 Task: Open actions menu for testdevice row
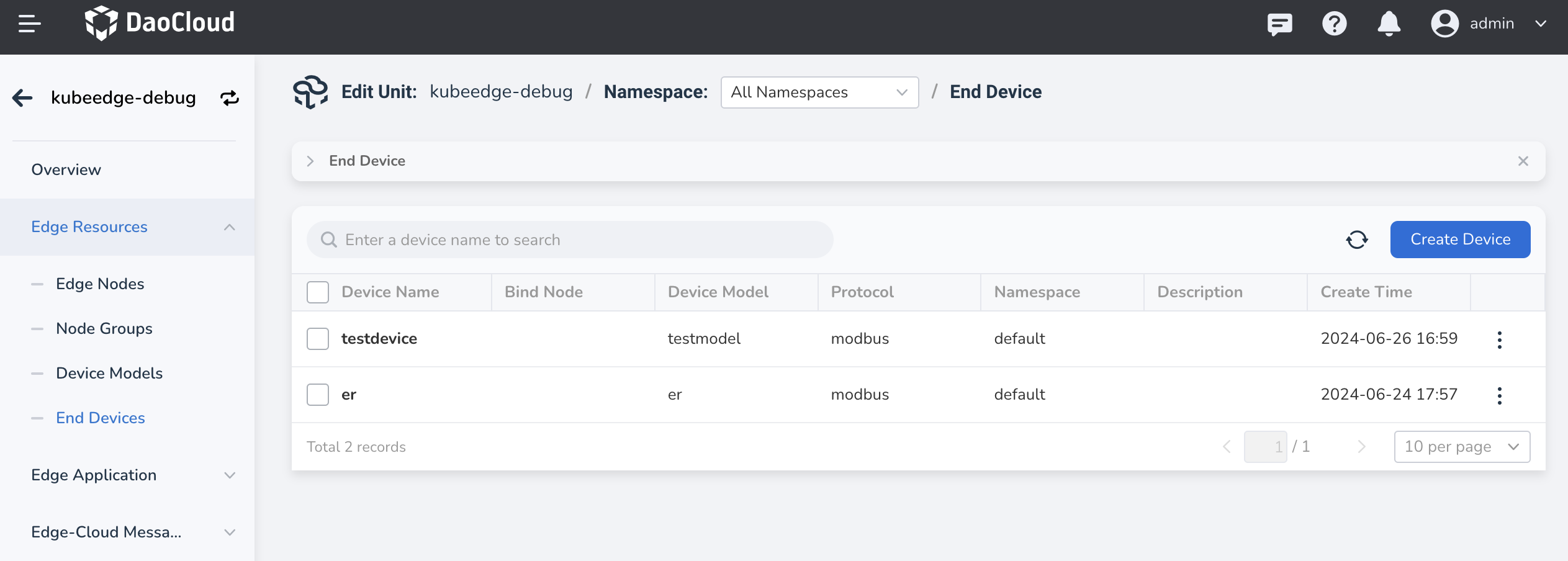[1499, 339]
